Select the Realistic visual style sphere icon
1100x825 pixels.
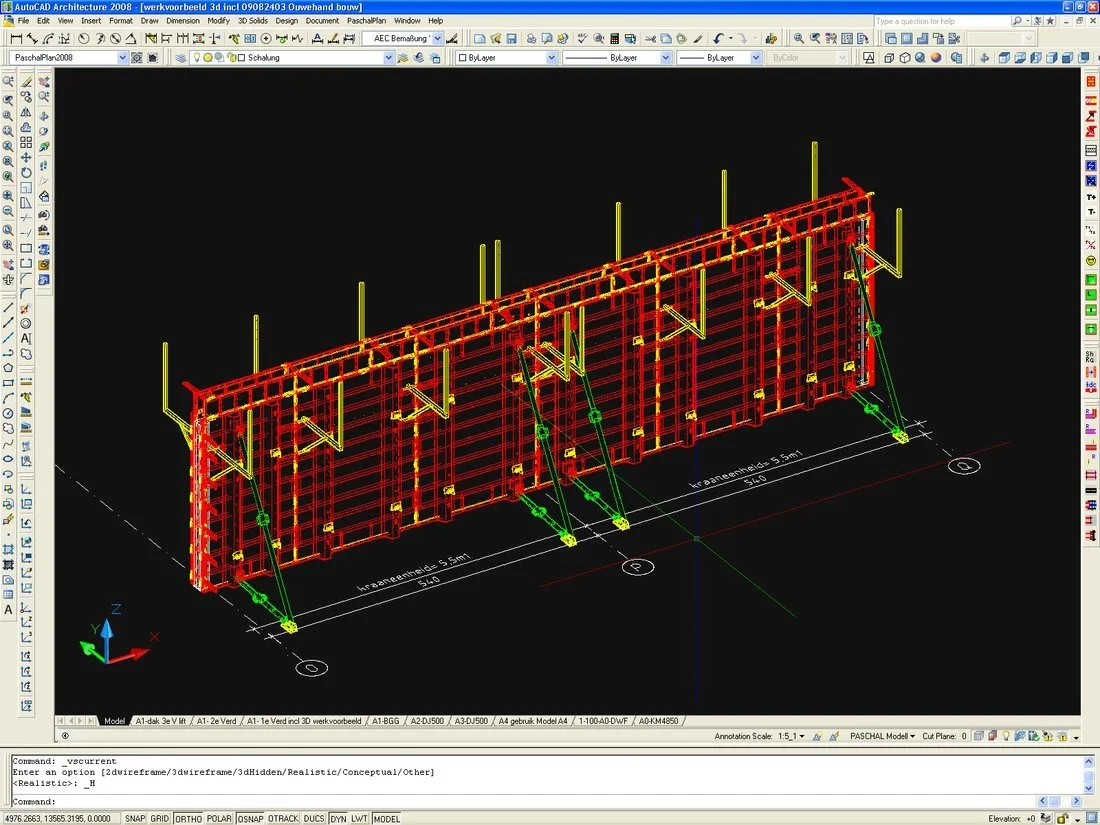(936, 58)
